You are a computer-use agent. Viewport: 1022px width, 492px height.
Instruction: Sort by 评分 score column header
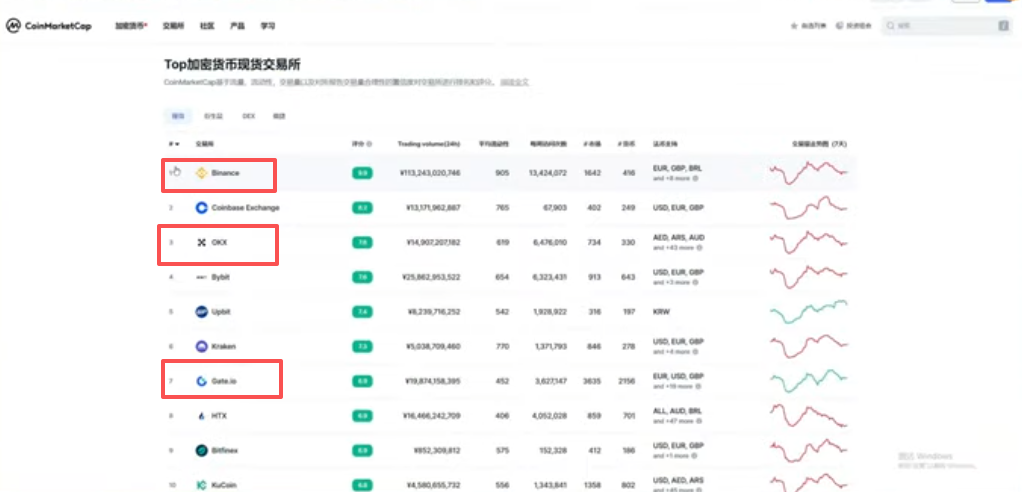coord(358,144)
